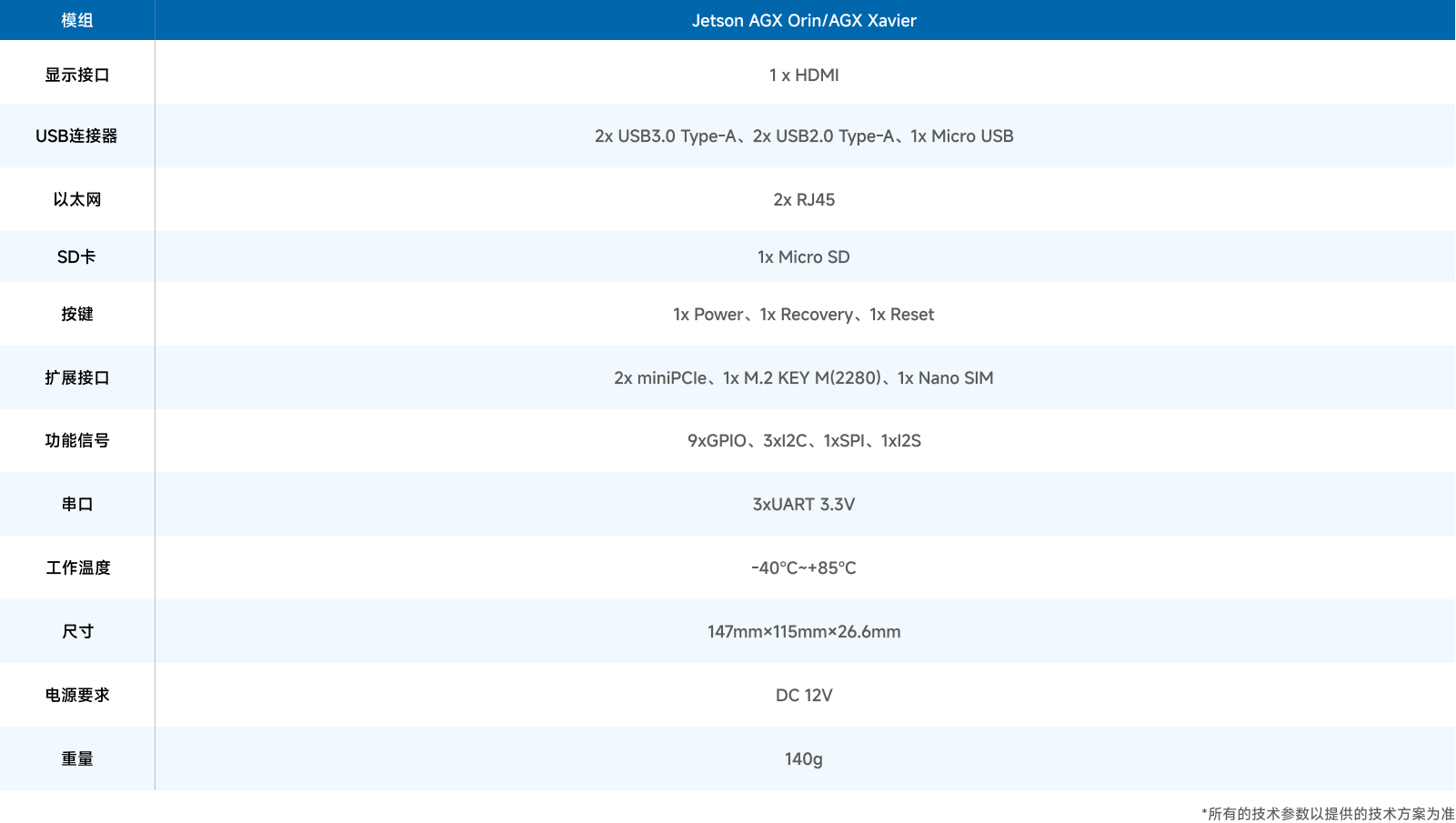Click the 尺寸 row label
This screenshot has height=823, width=1456.
tap(77, 631)
